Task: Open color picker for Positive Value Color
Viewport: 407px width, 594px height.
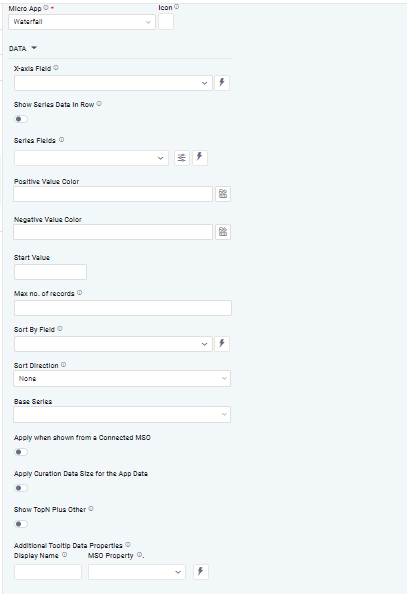Action: [x=223, y=194]
